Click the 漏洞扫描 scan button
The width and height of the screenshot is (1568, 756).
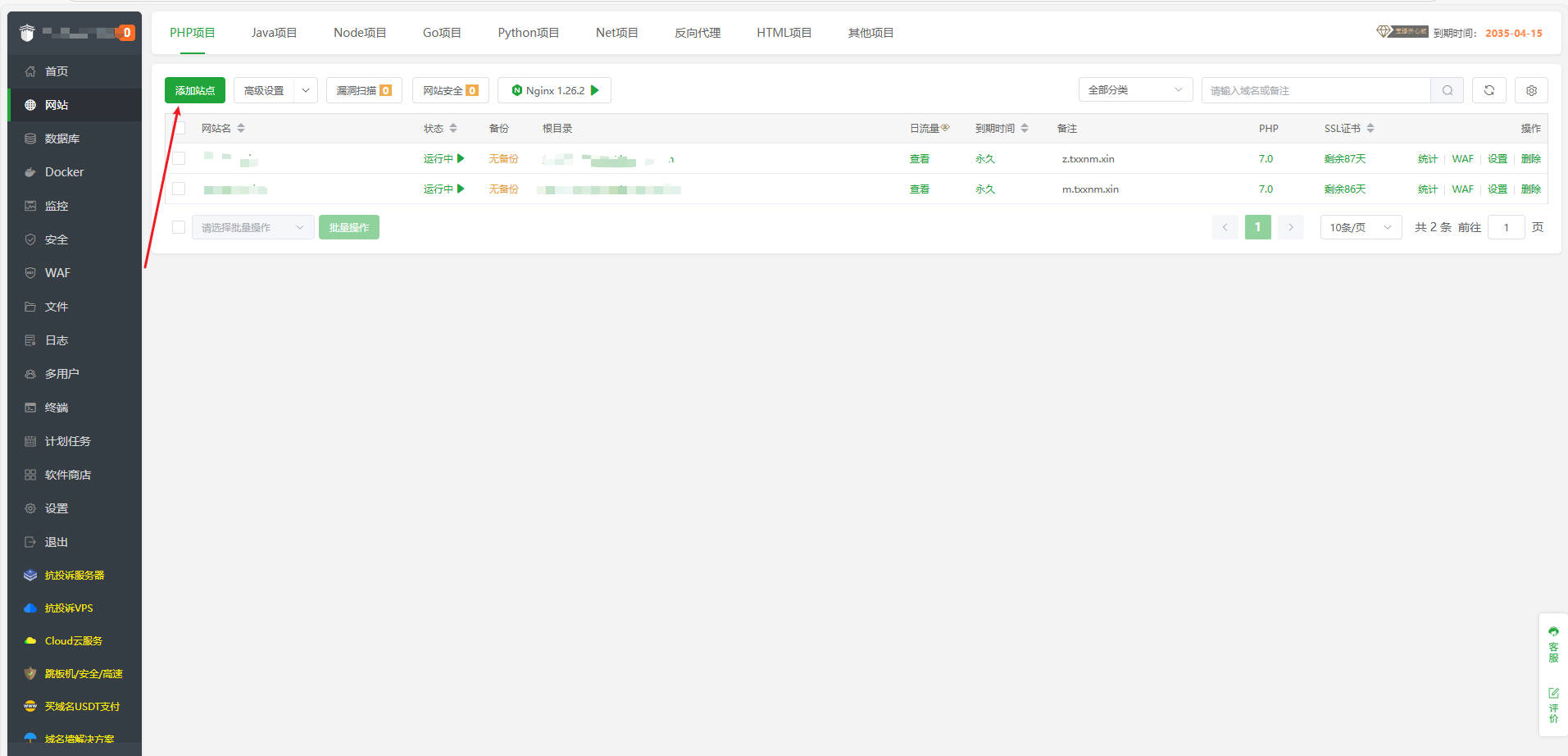pyautogui.click(x=363, y=90)
